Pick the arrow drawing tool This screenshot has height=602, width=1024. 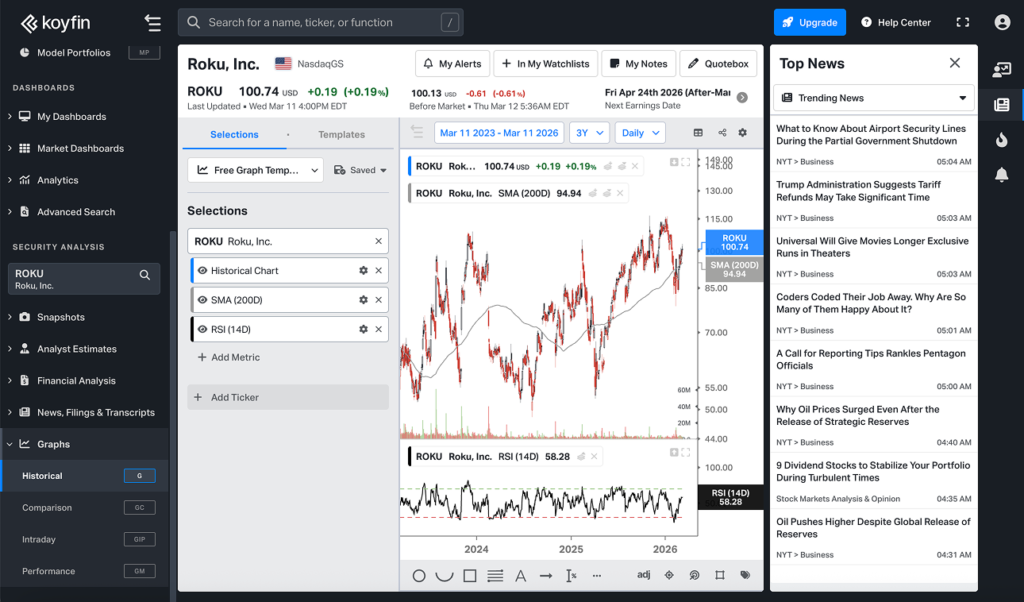click(546, 576)
